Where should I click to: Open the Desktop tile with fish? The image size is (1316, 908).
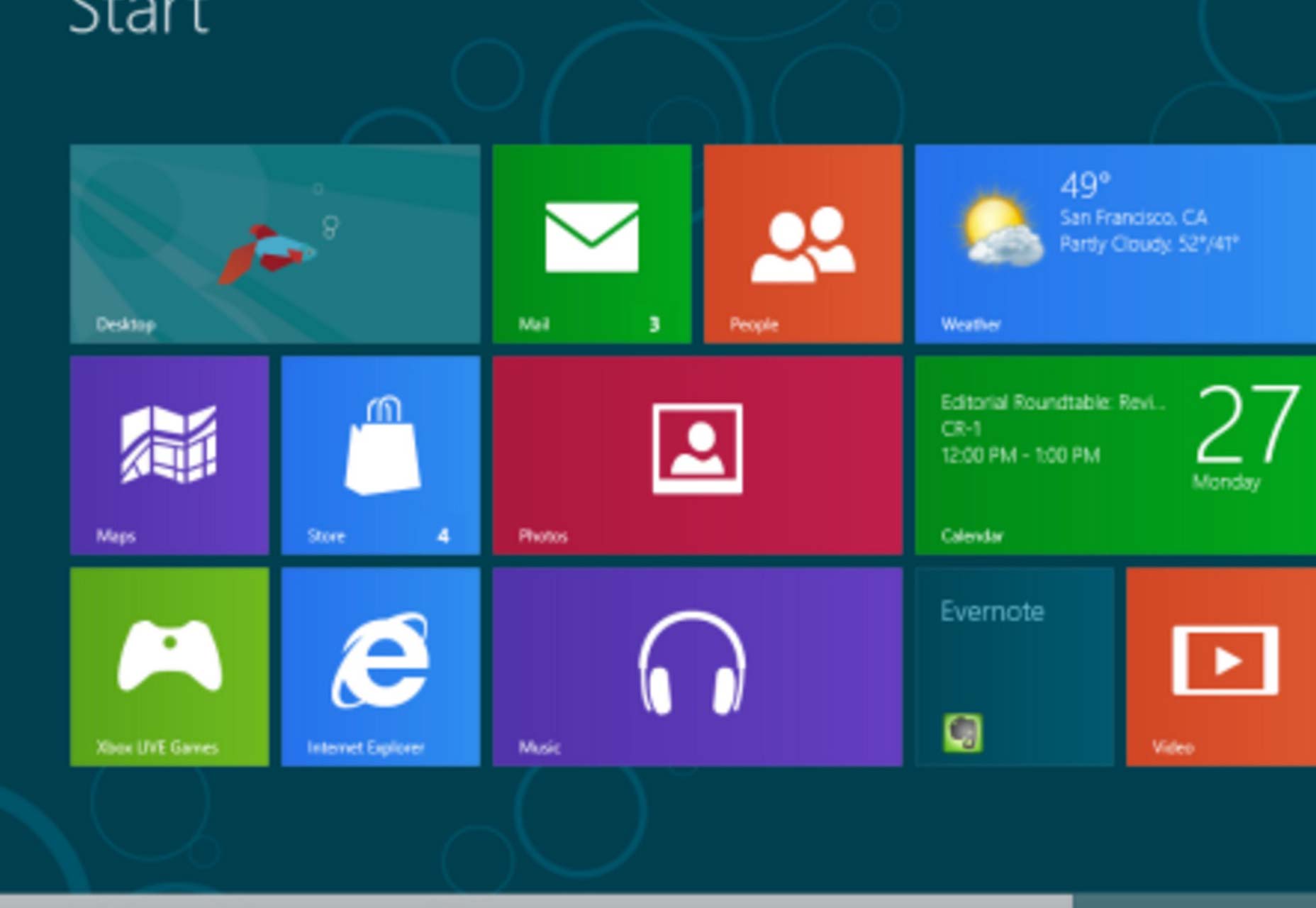point(275,243)
